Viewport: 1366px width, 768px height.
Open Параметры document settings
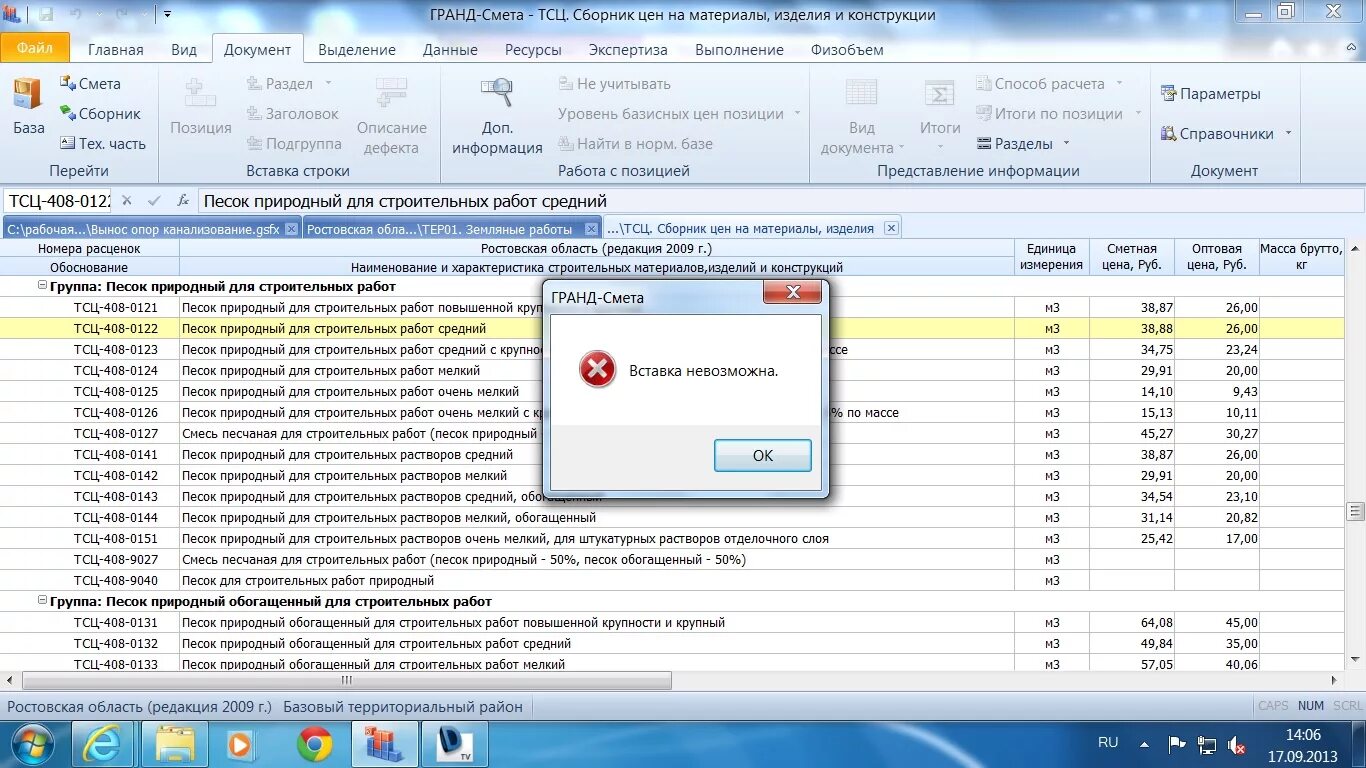tap(1210, 94)
